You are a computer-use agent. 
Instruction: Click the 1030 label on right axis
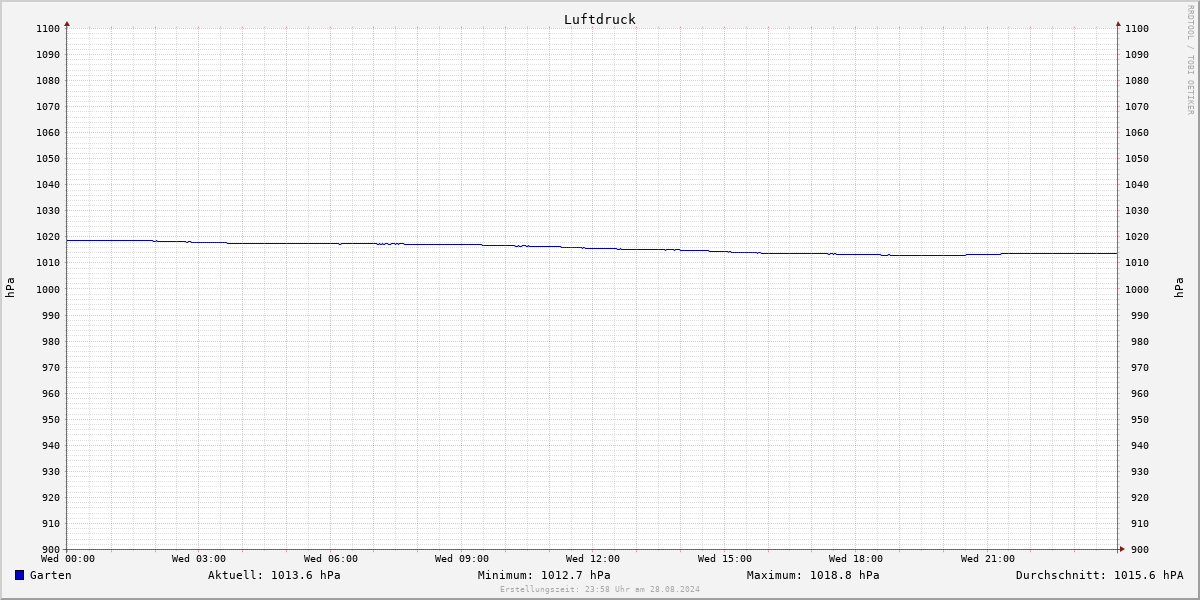click(x=1137, y=211)
